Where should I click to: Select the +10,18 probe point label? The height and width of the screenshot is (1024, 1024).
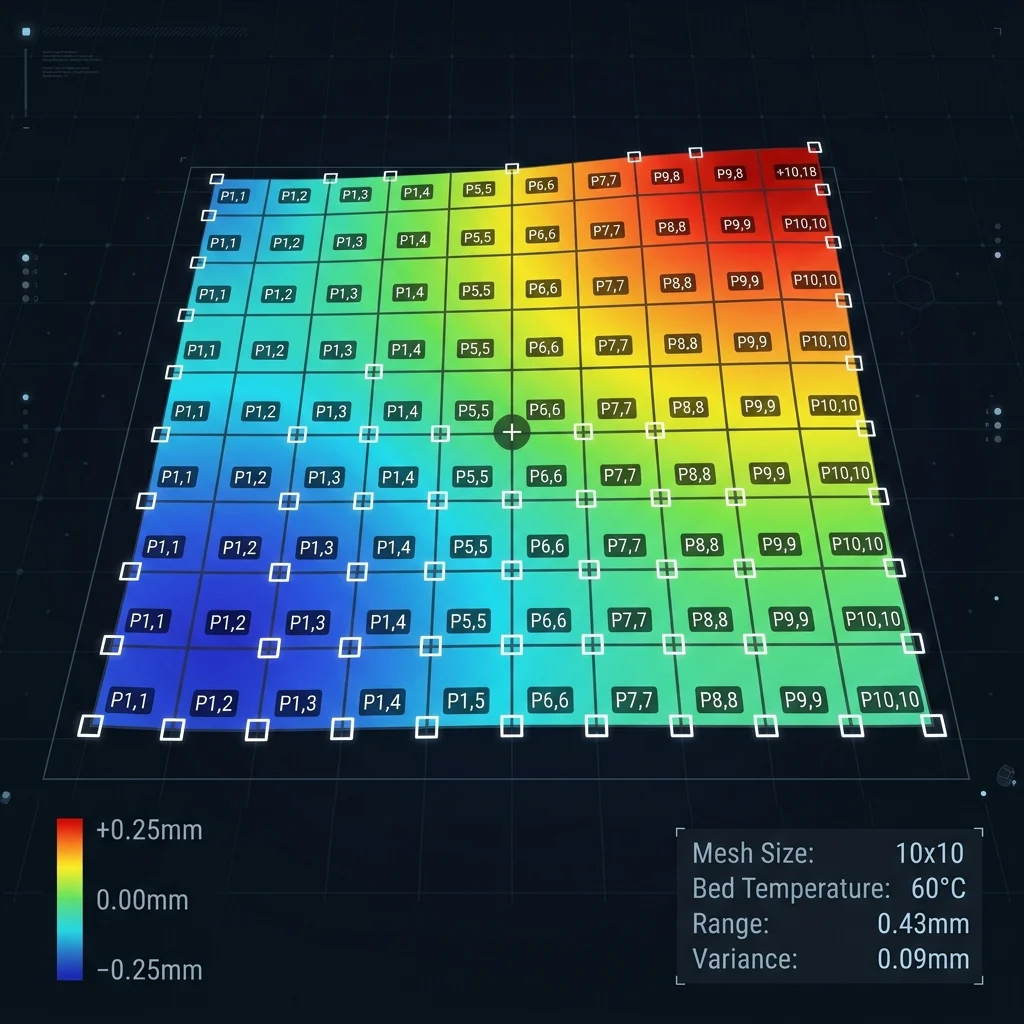[x=796, y=172]
